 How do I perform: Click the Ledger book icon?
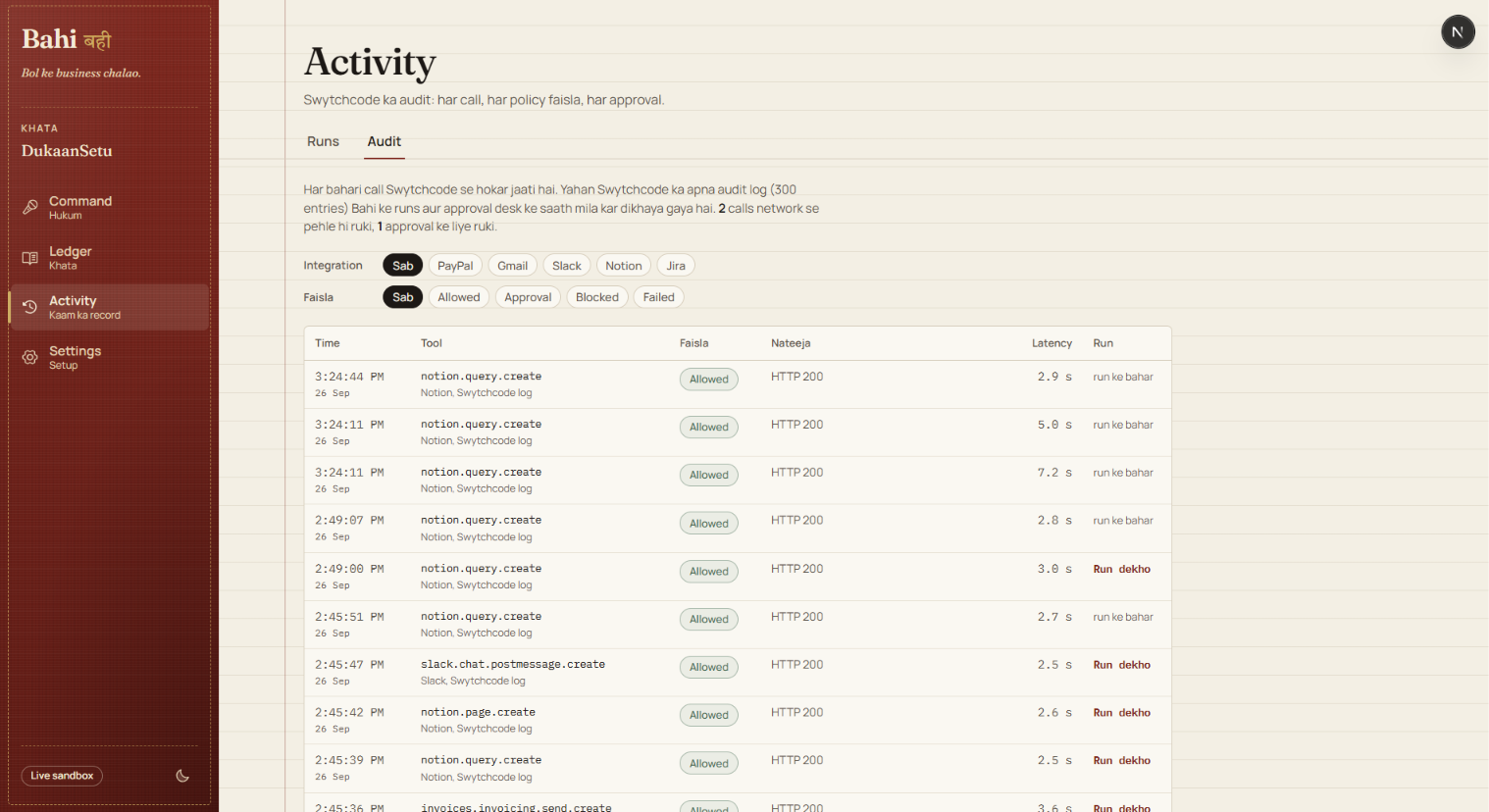coord(30,258)
